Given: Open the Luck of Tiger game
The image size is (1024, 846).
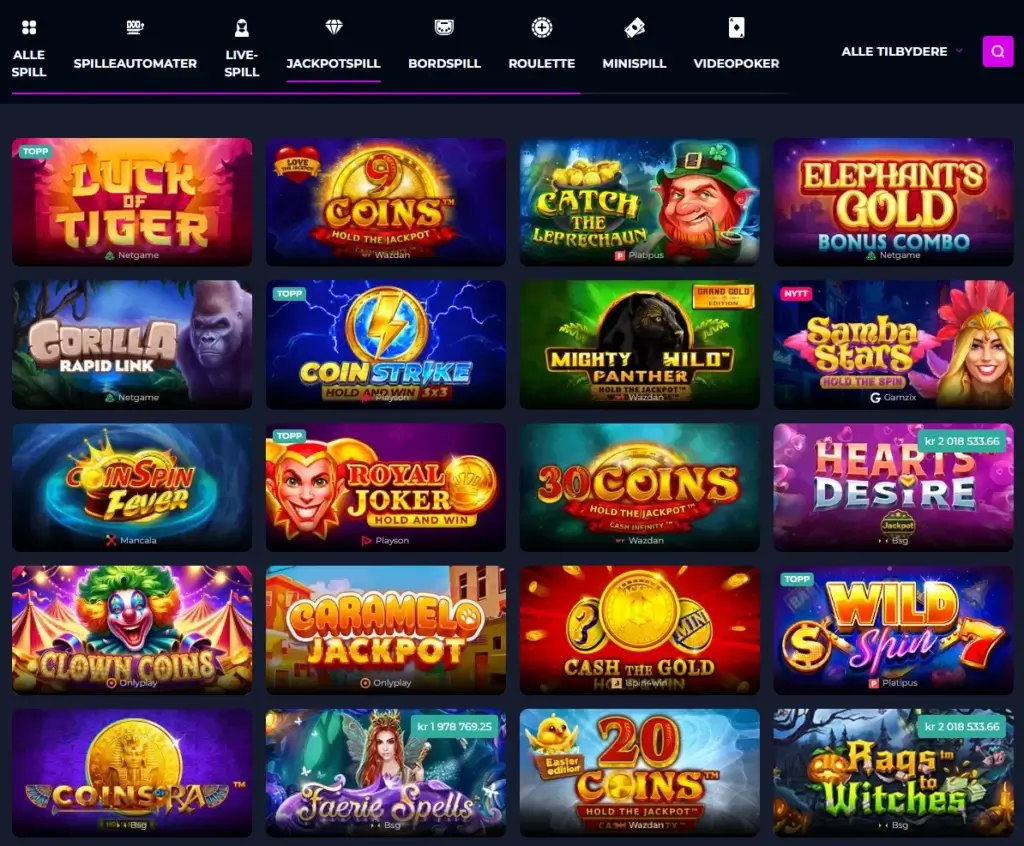Looking at the screenshot, I should [132, 202].
